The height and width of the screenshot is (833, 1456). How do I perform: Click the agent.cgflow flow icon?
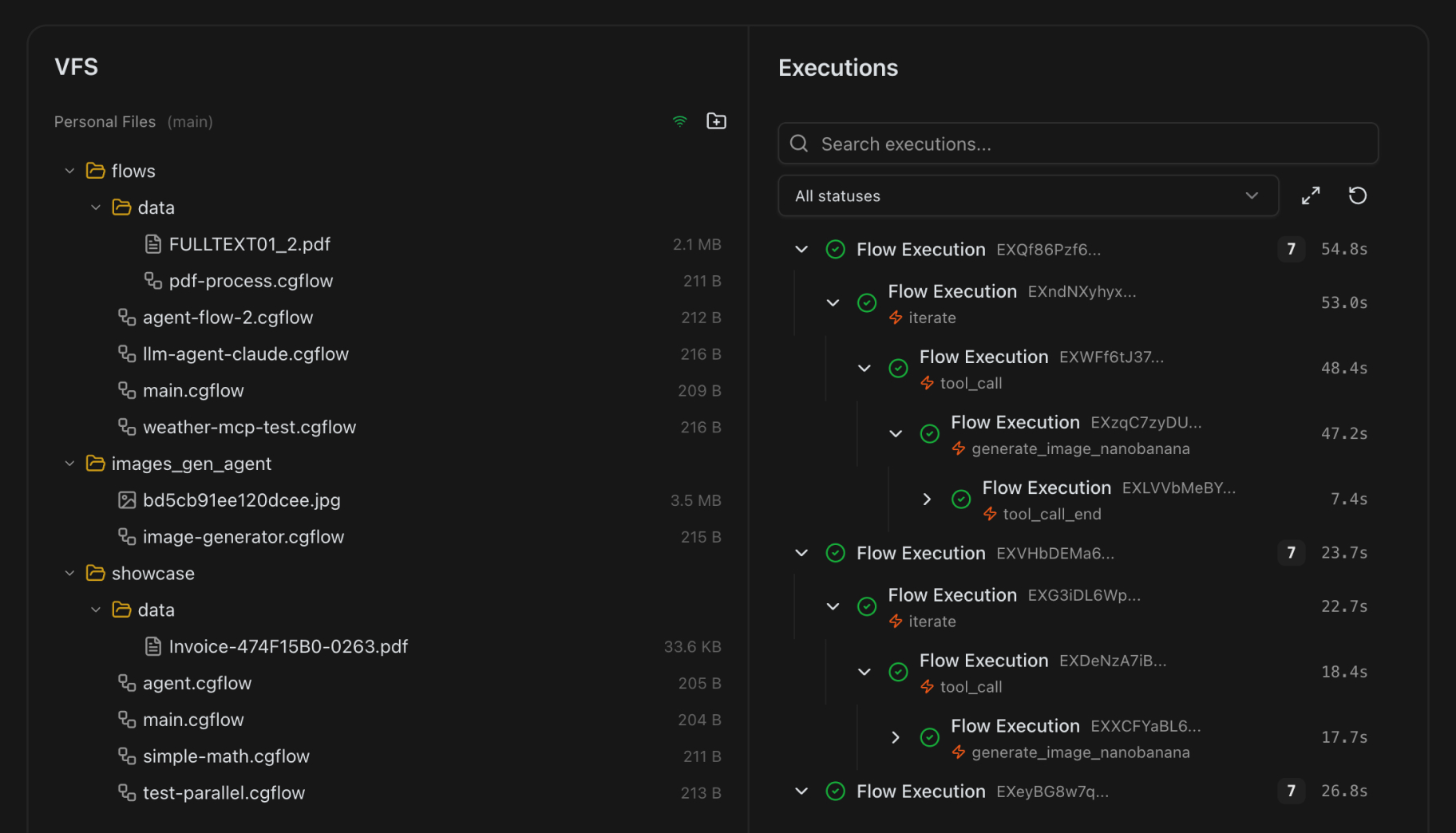click(127, 683)
